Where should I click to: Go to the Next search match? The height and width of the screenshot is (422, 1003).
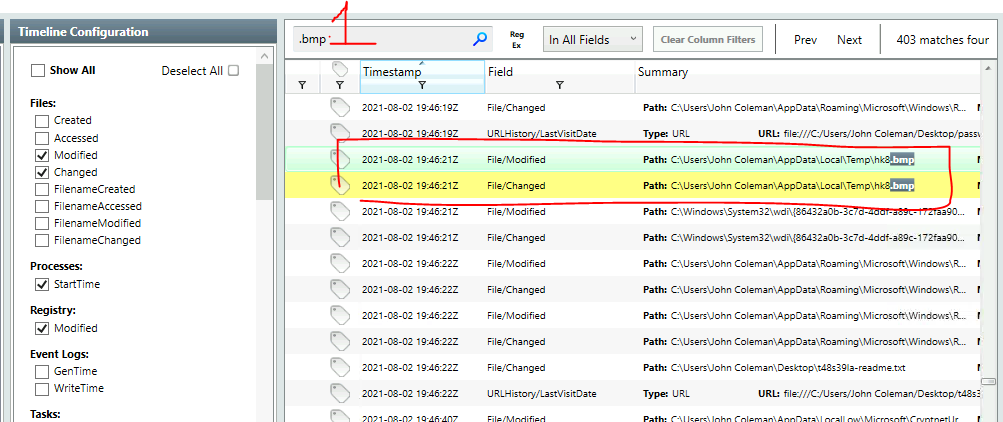849,40
